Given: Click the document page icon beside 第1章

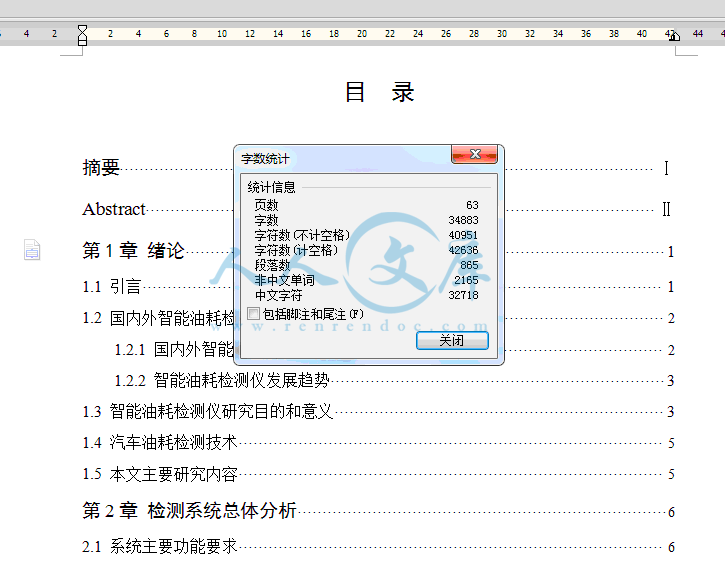Looking at the screenshot, I should click(32, 250).
